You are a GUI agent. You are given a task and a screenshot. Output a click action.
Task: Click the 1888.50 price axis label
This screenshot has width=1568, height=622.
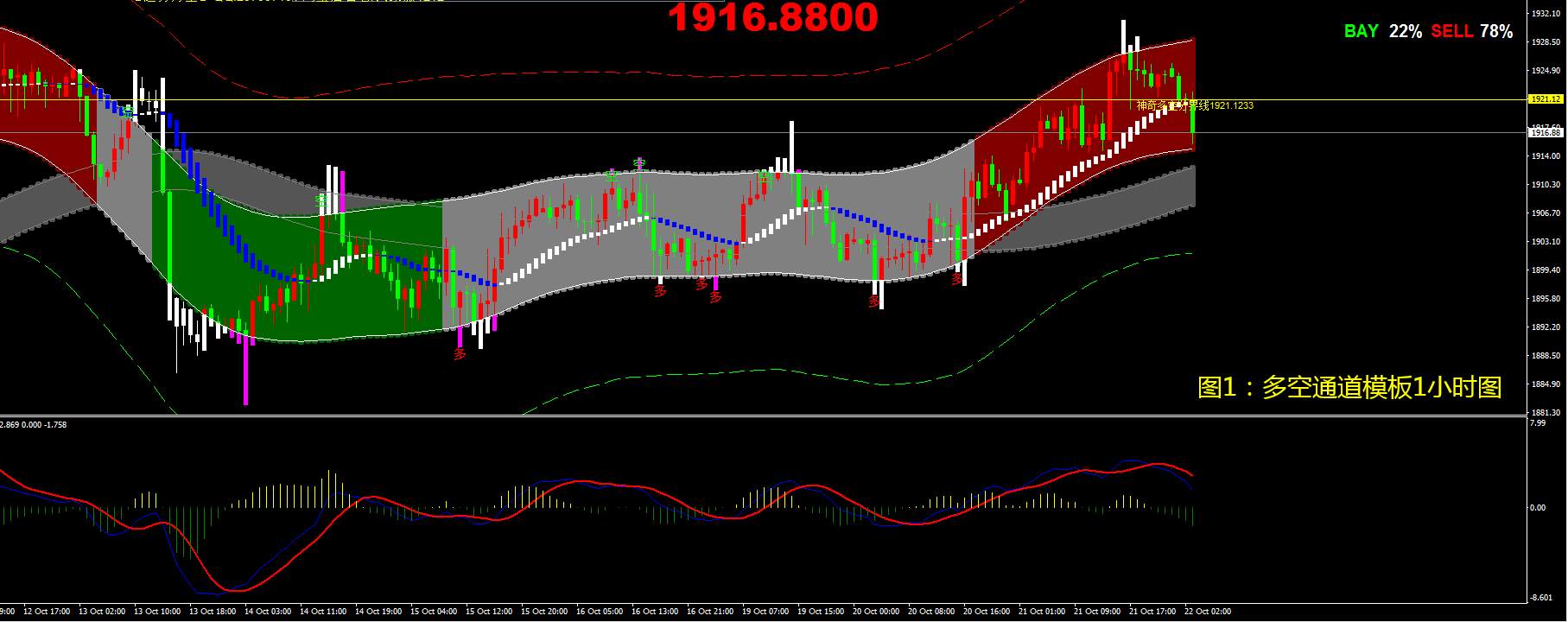tap(1546, 356)
